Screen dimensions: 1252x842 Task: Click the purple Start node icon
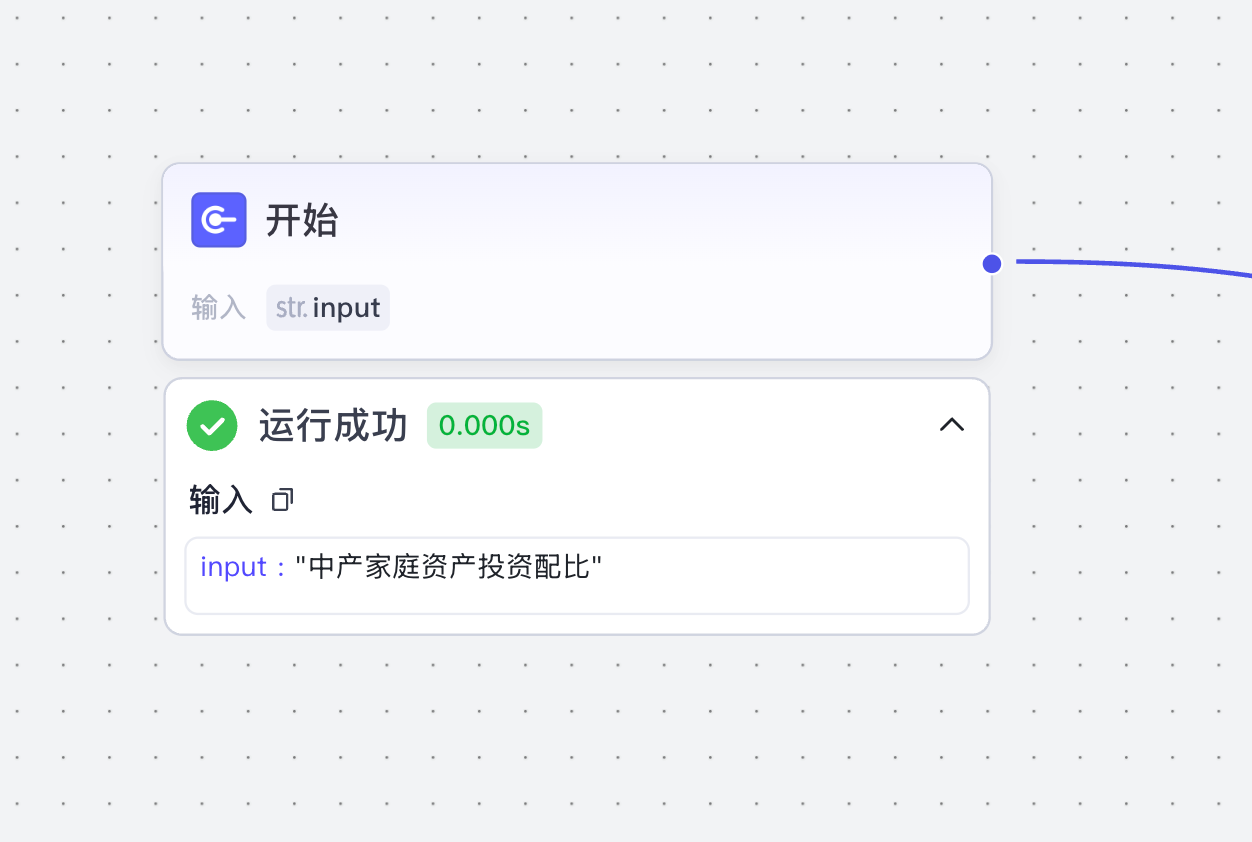pyautogui.click(x=219, y=220)
